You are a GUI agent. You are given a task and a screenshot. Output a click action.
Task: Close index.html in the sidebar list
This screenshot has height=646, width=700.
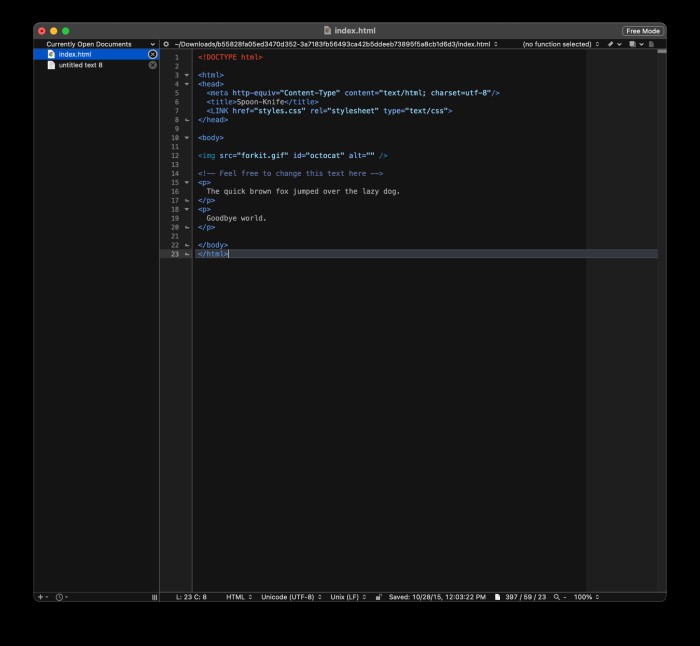click(x=153, y=54)
